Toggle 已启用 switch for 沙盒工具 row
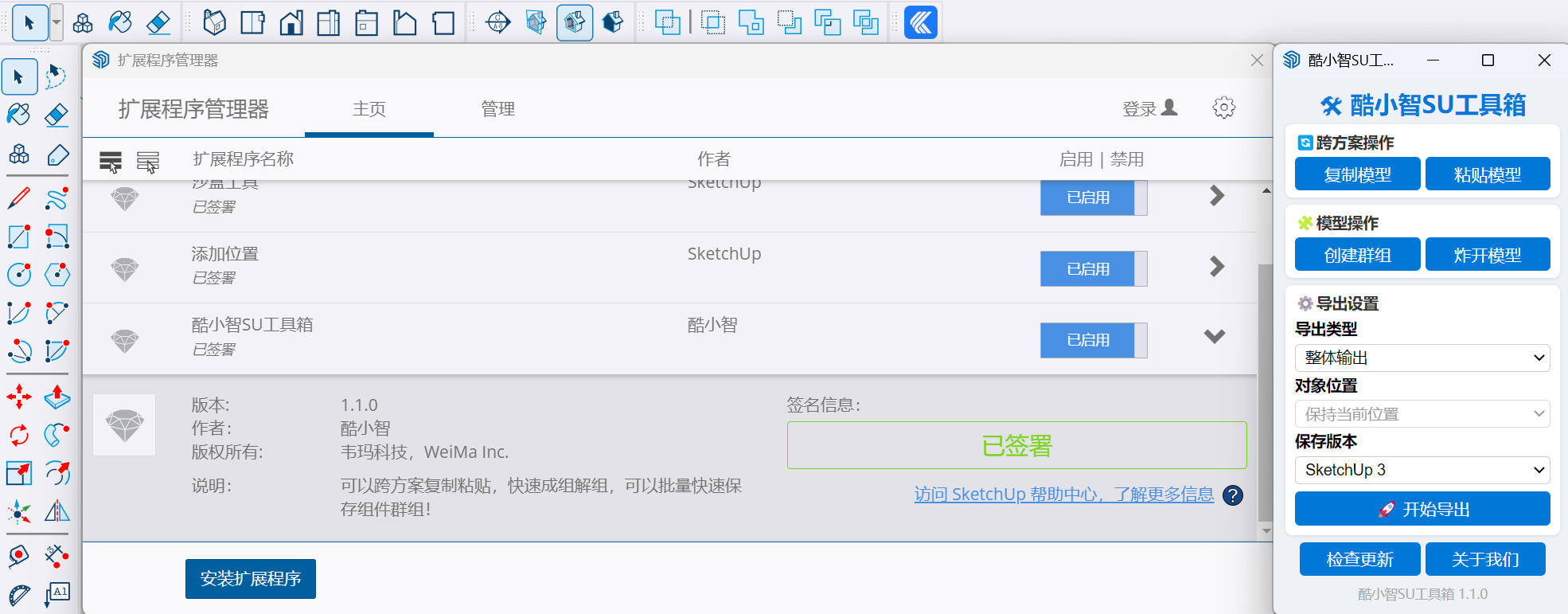The width and height of the screenshot is (1568, 614). [x=1094, y=197]
